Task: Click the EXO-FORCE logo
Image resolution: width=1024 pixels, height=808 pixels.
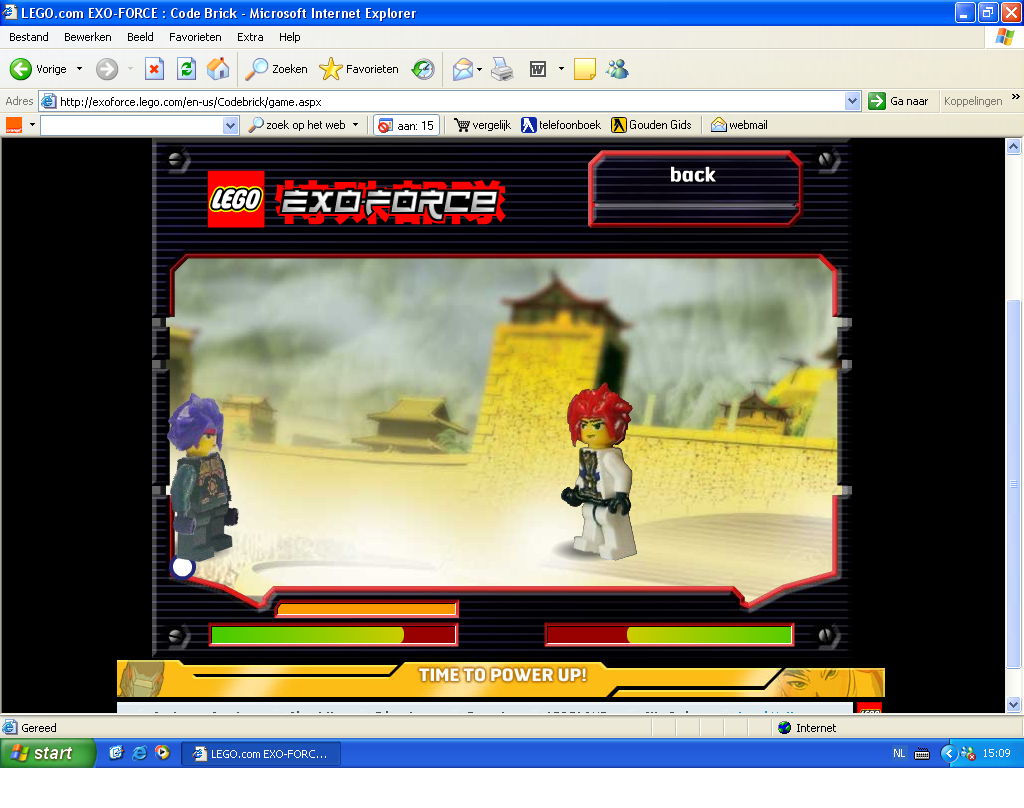Action: 391,202
